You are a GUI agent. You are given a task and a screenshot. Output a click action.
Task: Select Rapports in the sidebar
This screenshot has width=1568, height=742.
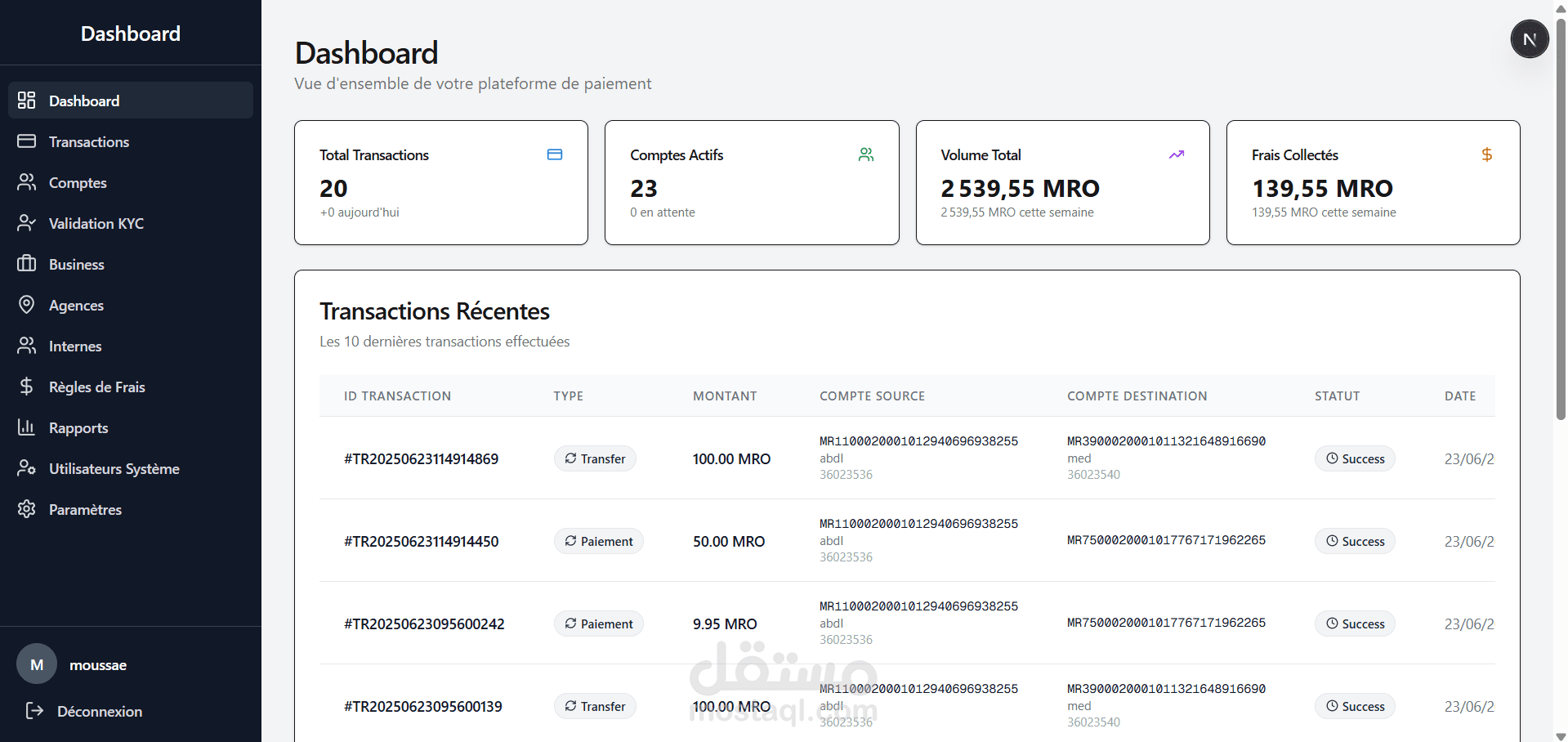click(x=131, y=427)
